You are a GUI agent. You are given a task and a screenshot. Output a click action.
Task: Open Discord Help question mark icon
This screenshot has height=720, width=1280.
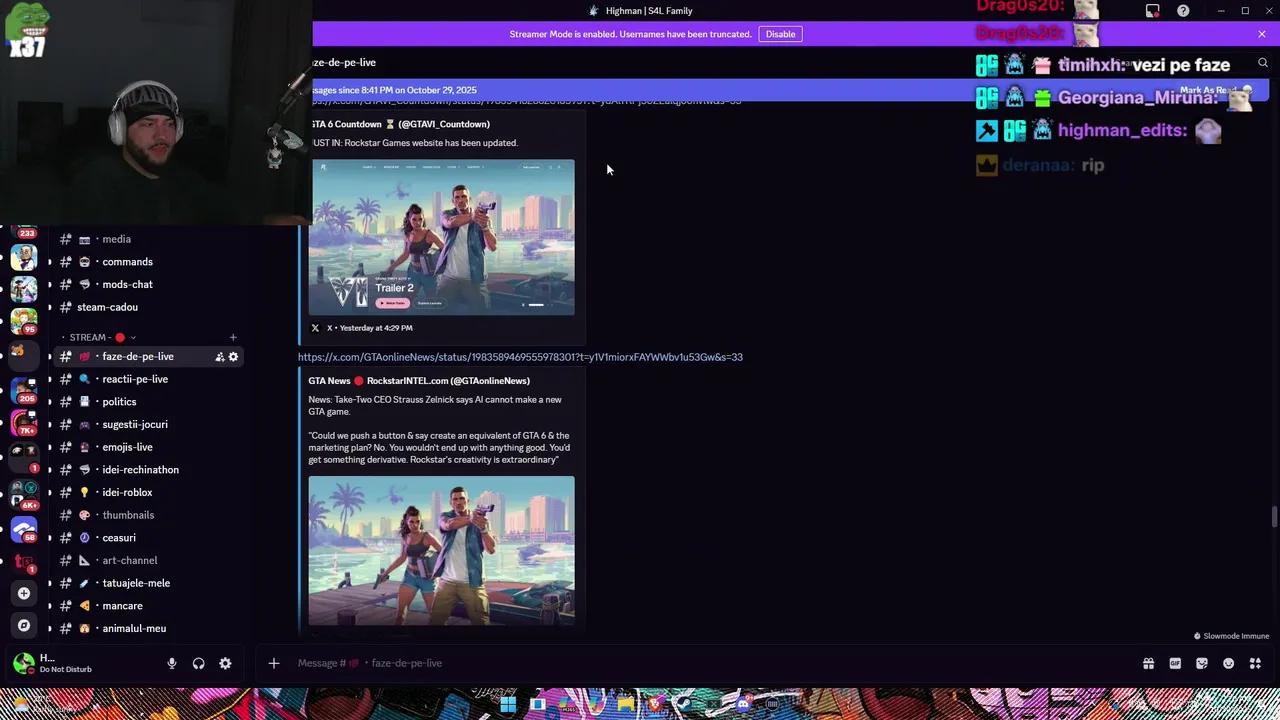tap(1183, 11)
